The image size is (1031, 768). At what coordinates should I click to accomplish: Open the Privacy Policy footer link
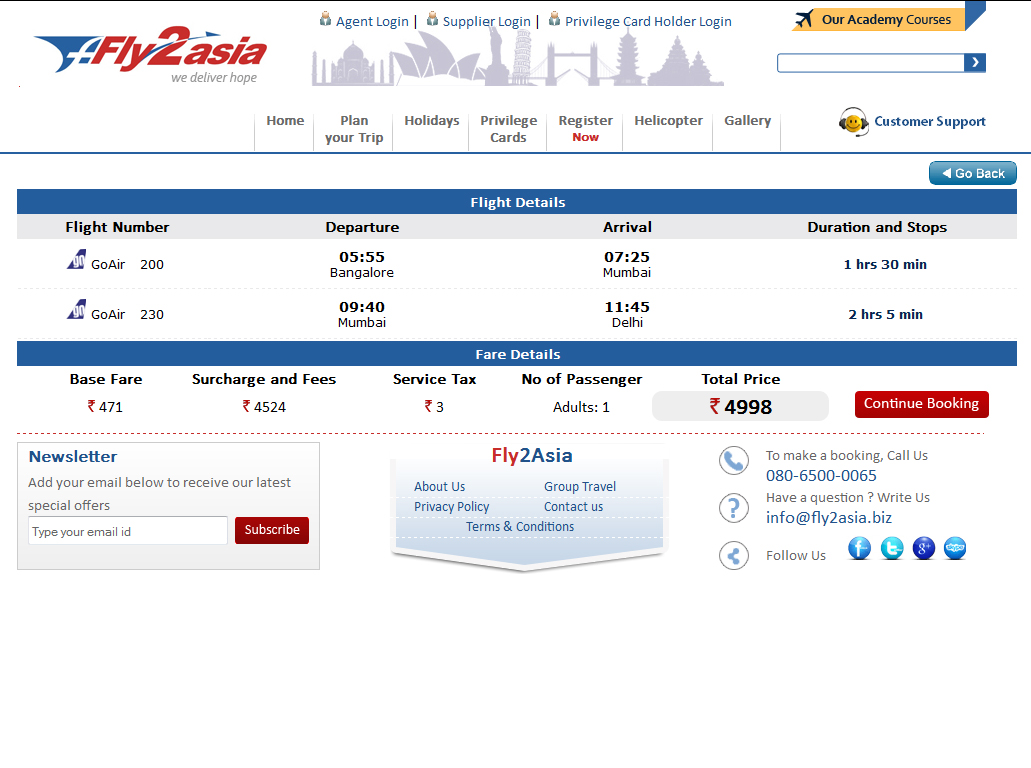pos(451,507)
